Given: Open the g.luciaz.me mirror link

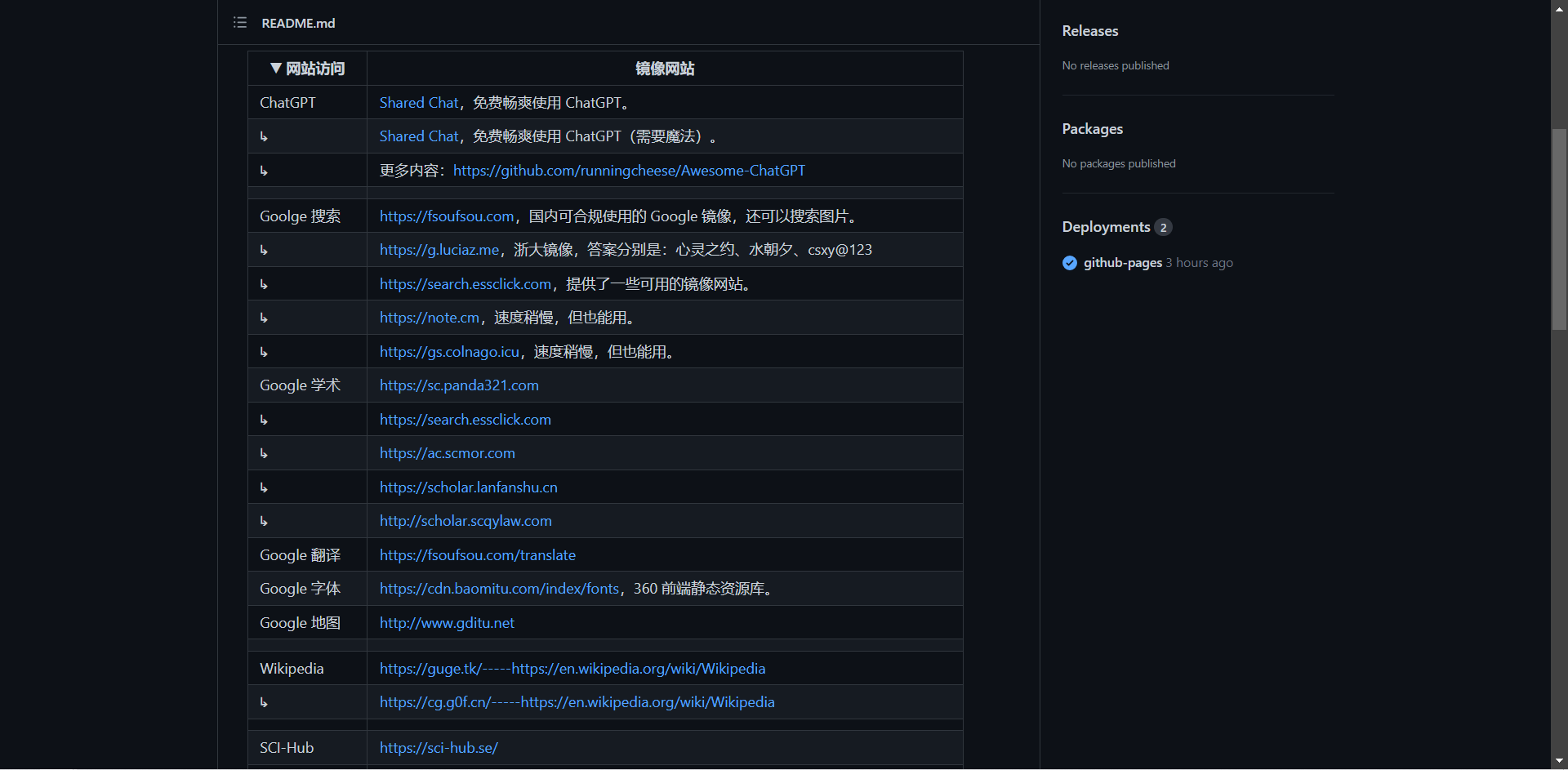Looking at the screenshot, I should click(439, 250).
